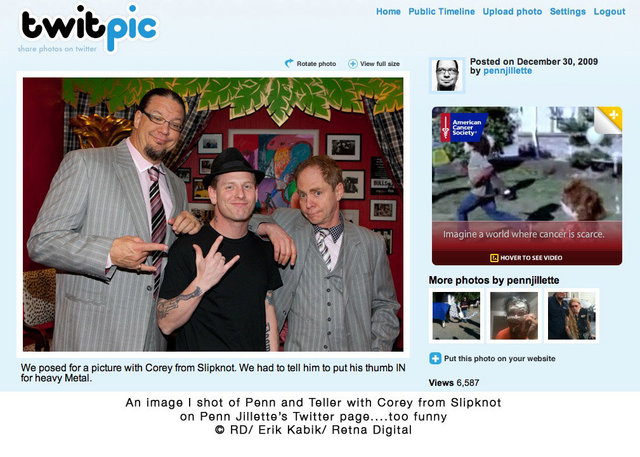This screenshot has height=457, width=640.
Task: Click the Put this photo on your website link
Action: [500, 358]
